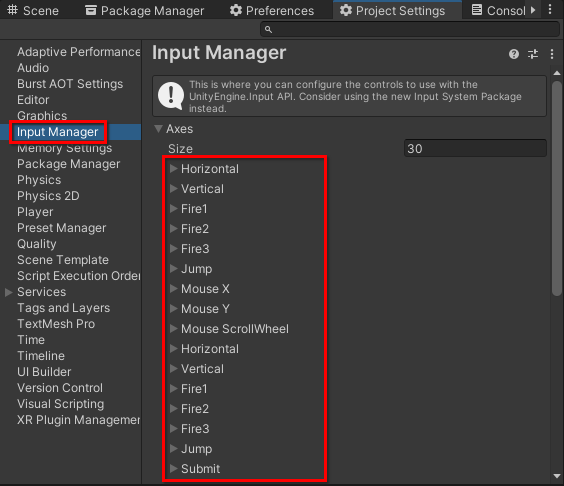
Task: Click the tab overflow arrow next to Console
Action: (533, 10)
